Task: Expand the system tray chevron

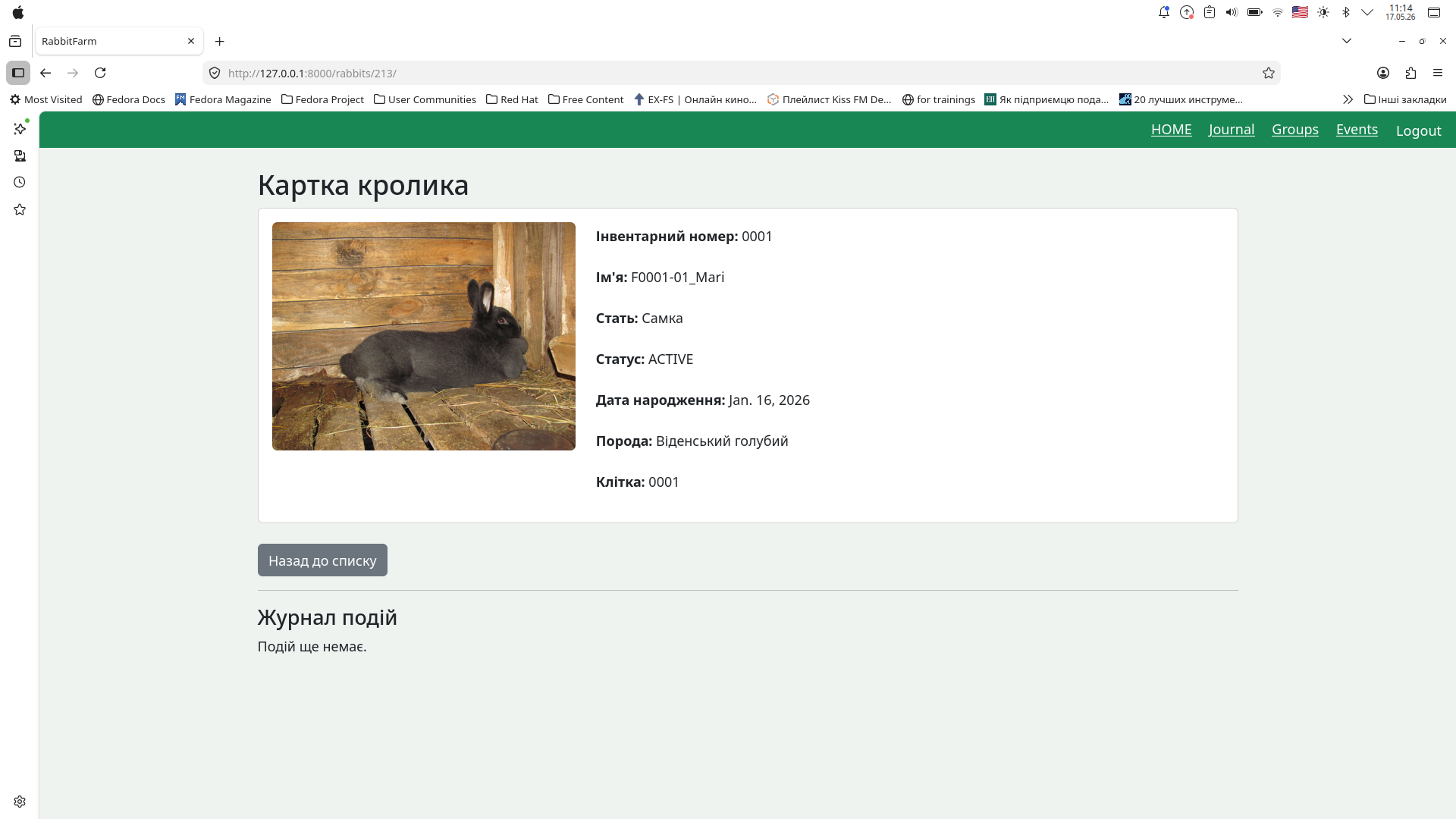Action: coord(1367,12)
